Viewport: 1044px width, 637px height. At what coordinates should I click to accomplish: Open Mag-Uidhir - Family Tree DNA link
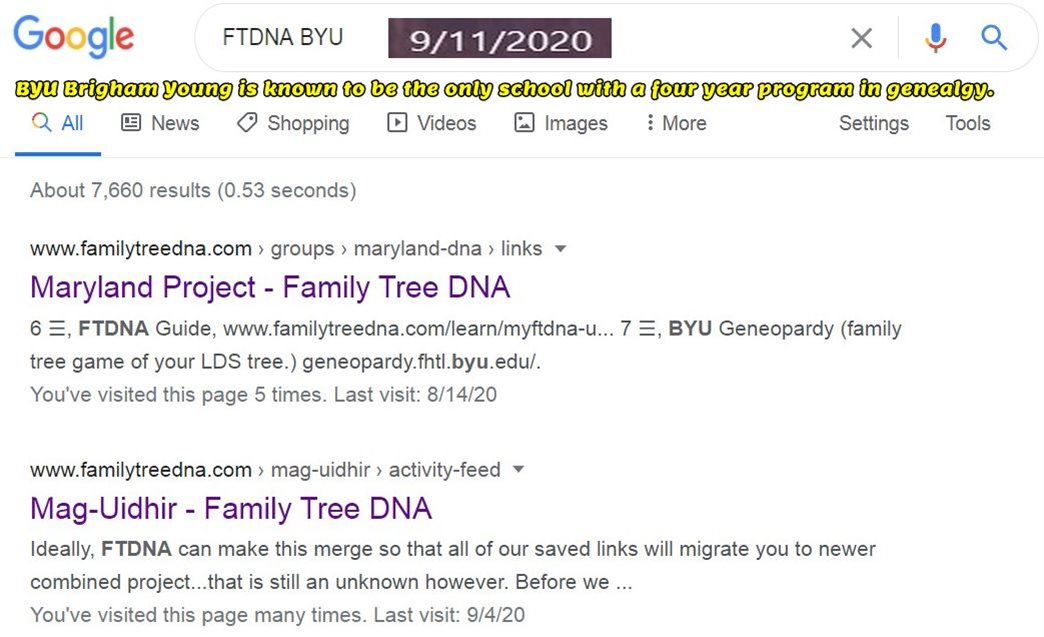(x=231, y=509)
